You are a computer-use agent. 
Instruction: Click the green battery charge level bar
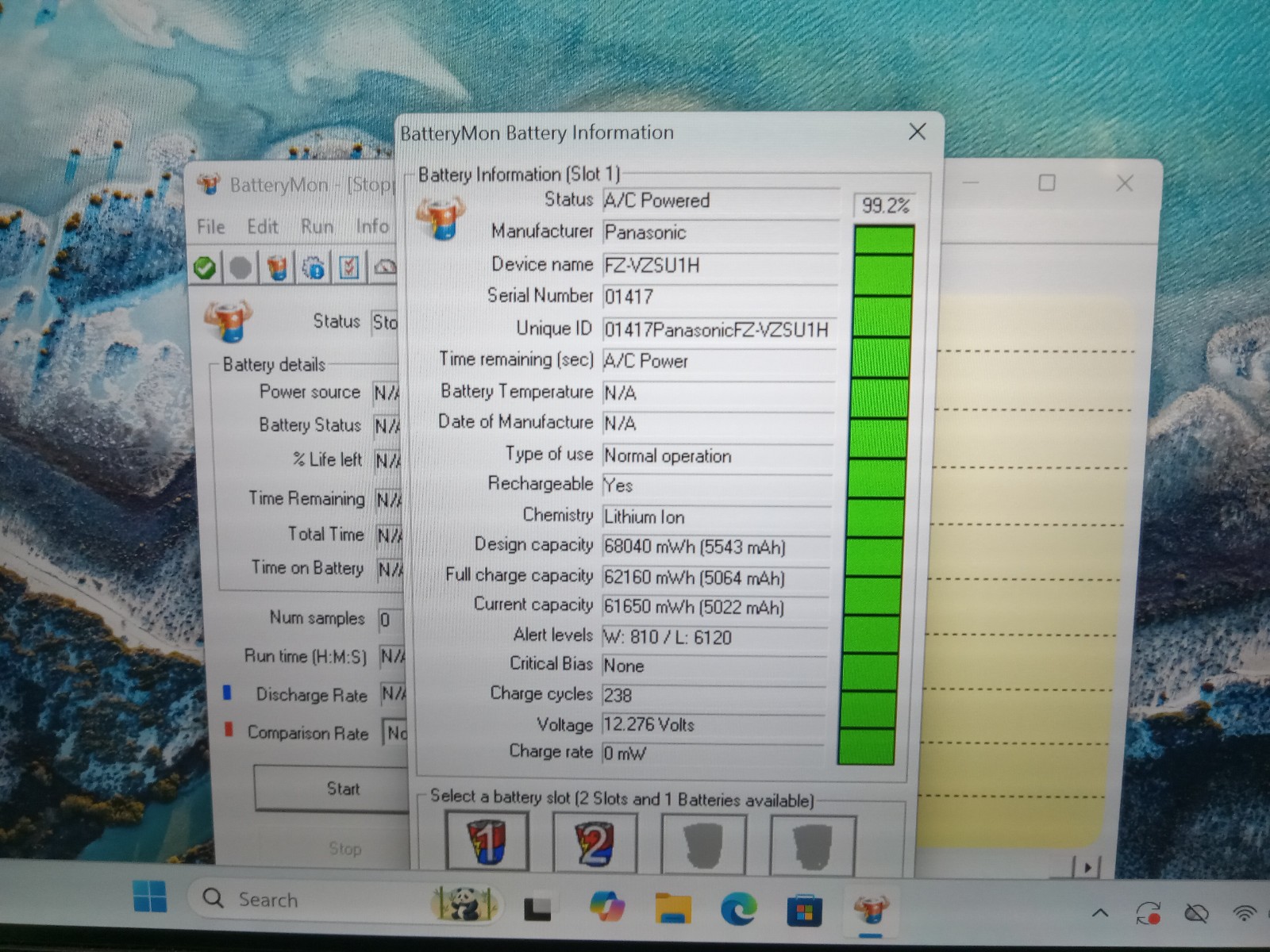pyautogui.click(x=878, y=494)
